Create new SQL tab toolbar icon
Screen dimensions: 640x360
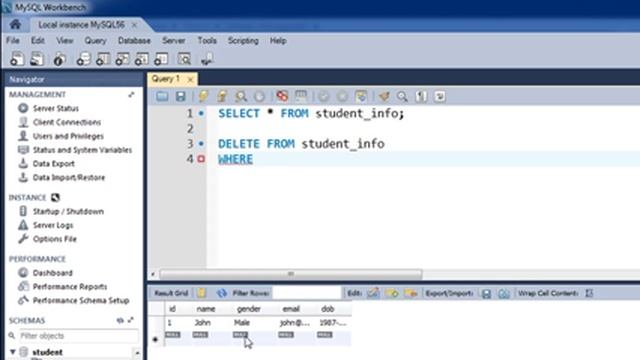point(17,59)
